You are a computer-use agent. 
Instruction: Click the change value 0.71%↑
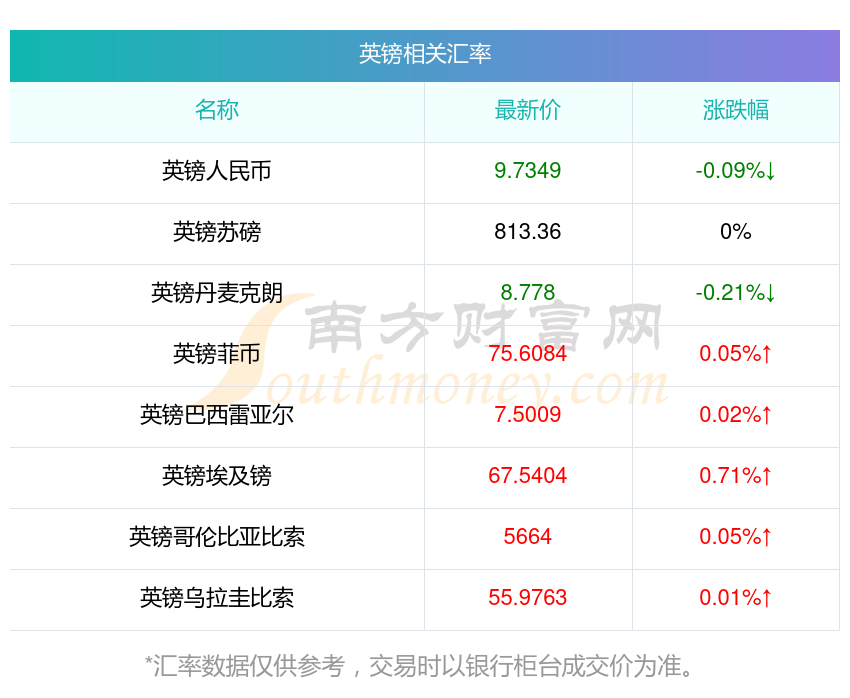tap(736, 476)
